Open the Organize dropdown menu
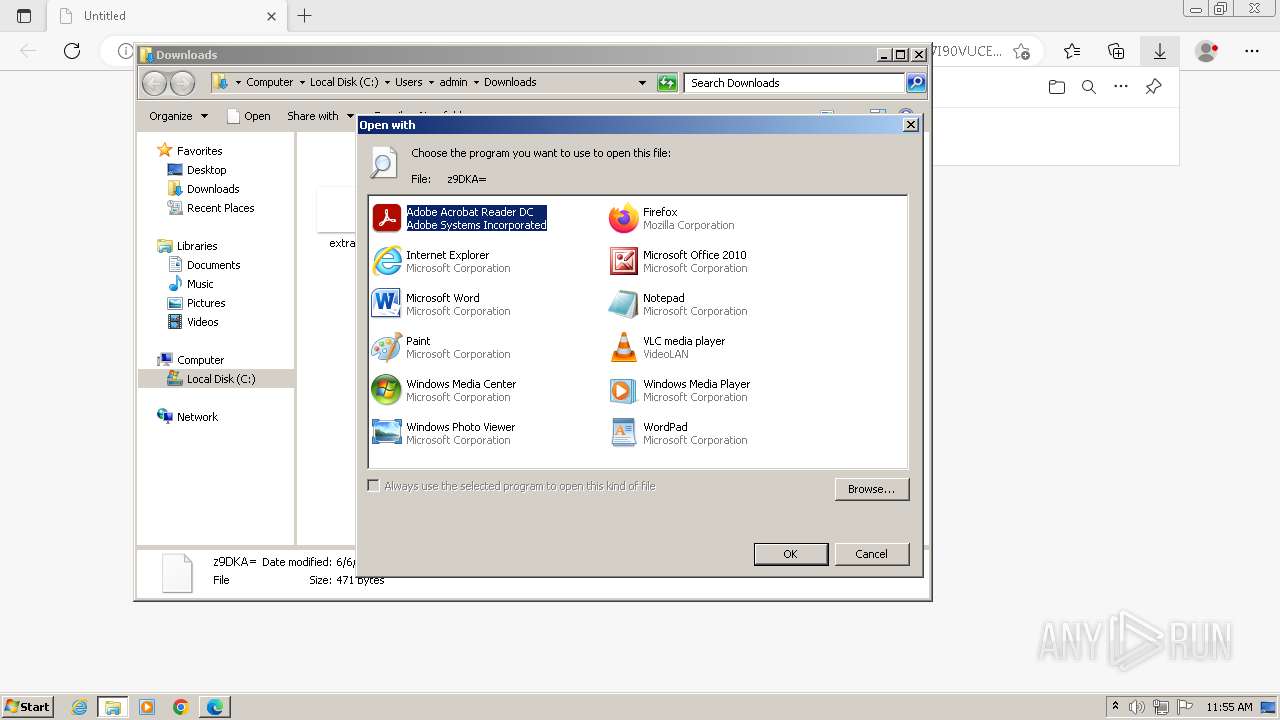The height and width of the screenshot is (720, 1280). point(178,116)
